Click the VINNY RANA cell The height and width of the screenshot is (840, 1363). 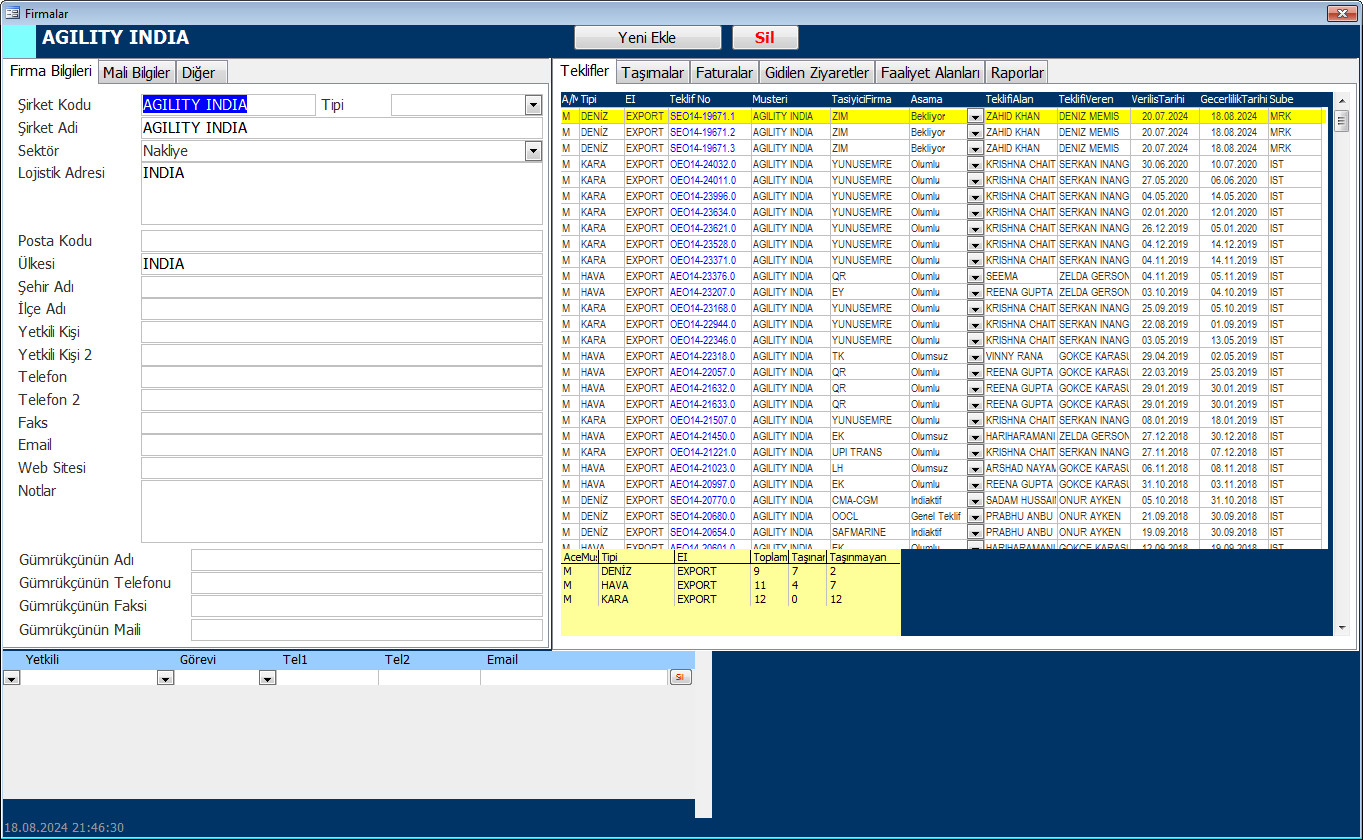1019,356
